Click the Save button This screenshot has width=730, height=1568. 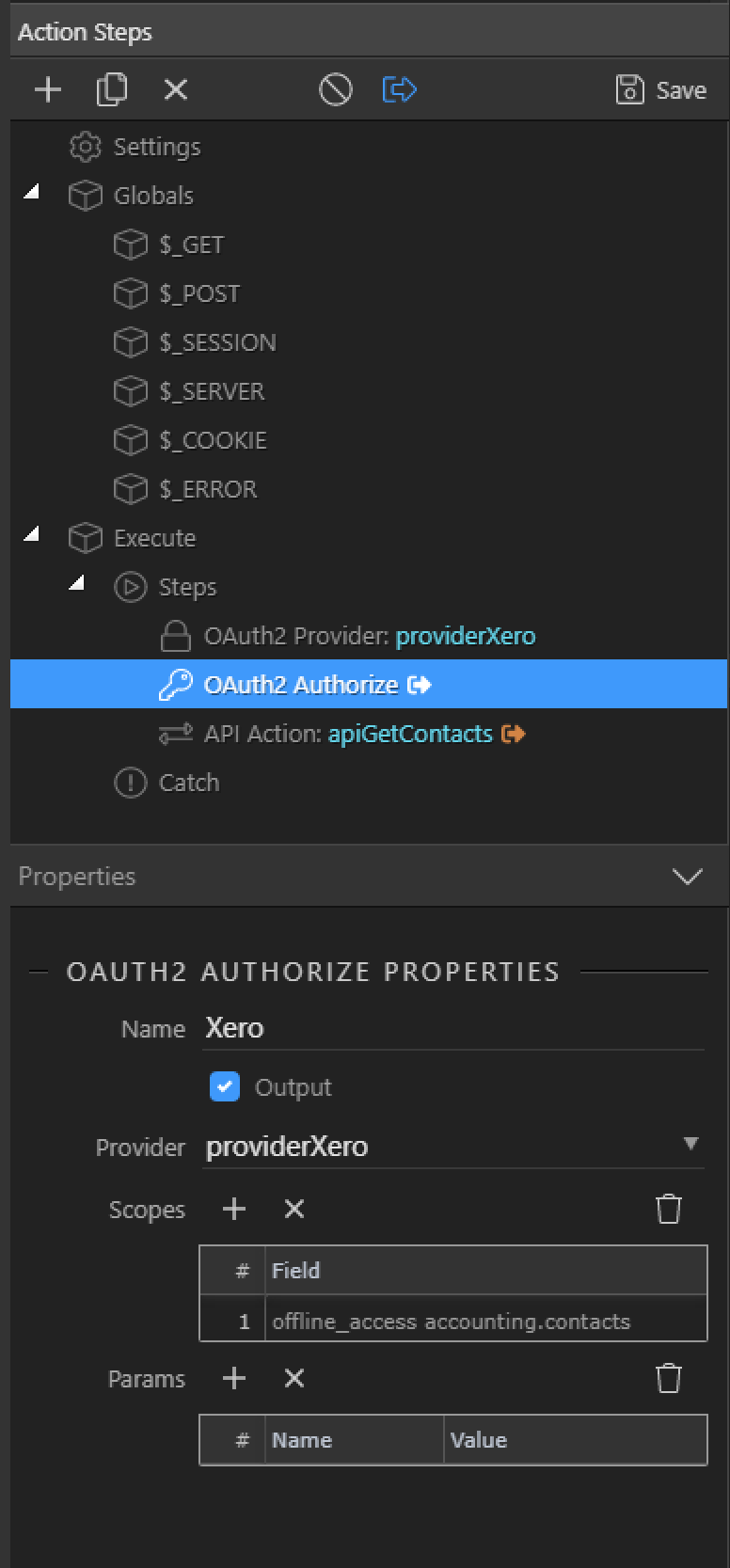pos(661,89)
